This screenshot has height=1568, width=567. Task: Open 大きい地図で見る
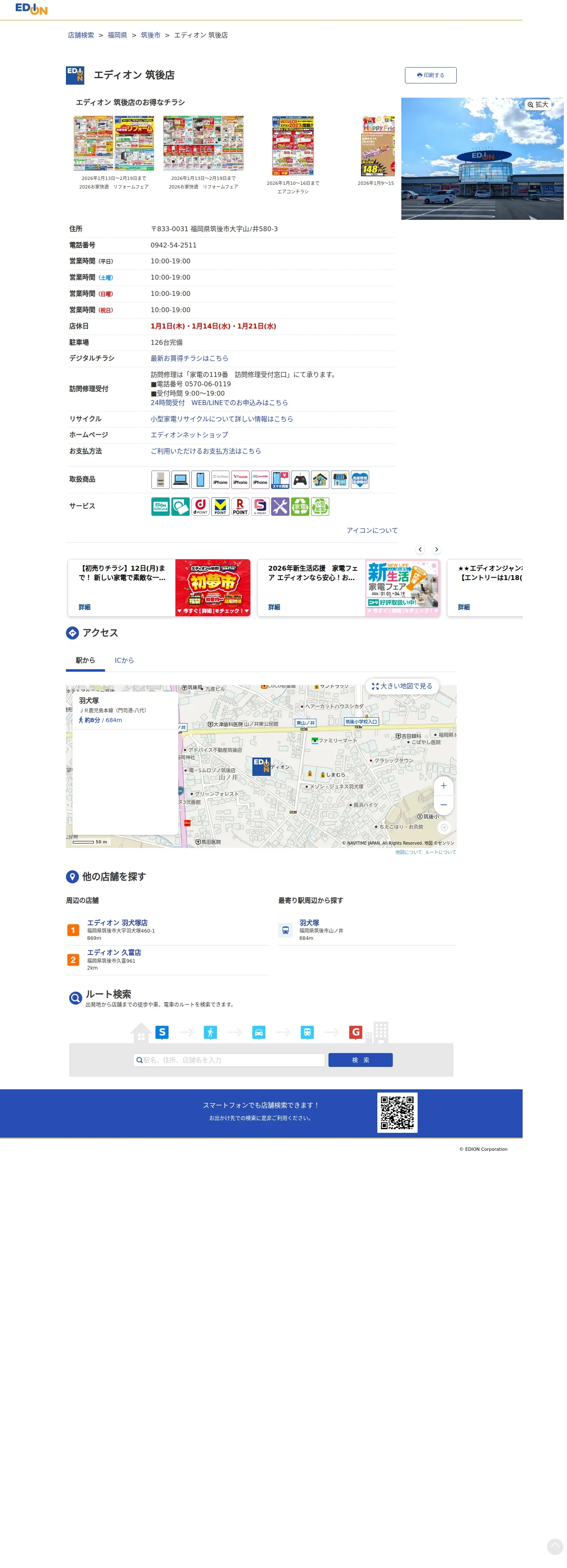tap(402, 686)
